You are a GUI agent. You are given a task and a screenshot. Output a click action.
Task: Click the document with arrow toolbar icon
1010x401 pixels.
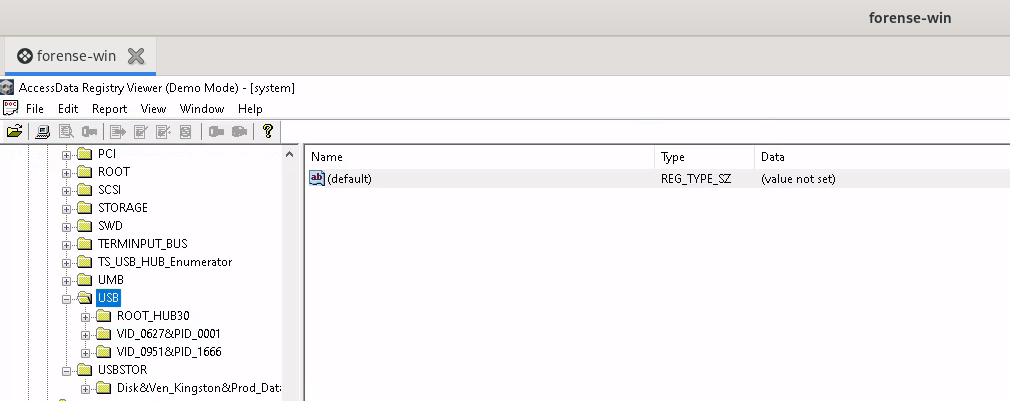pos(118,132)
